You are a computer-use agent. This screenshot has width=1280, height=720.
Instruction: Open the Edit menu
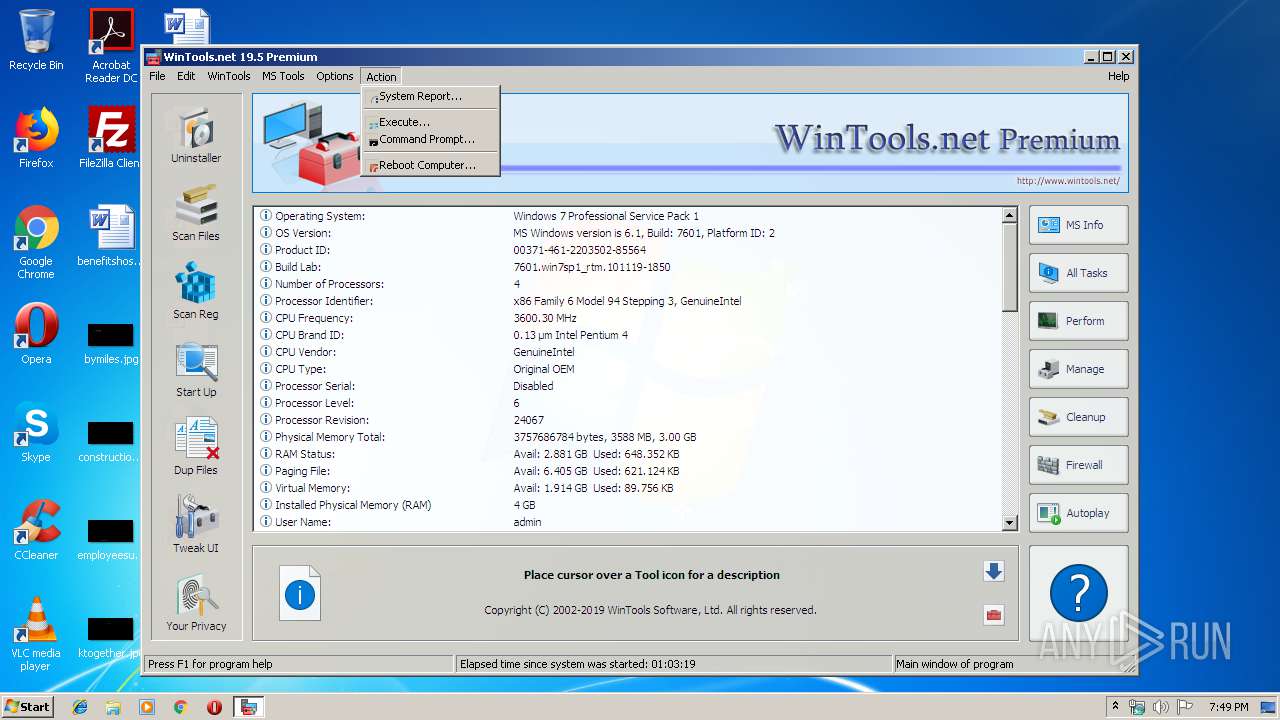pyautogui.click(x=186, y=76)
